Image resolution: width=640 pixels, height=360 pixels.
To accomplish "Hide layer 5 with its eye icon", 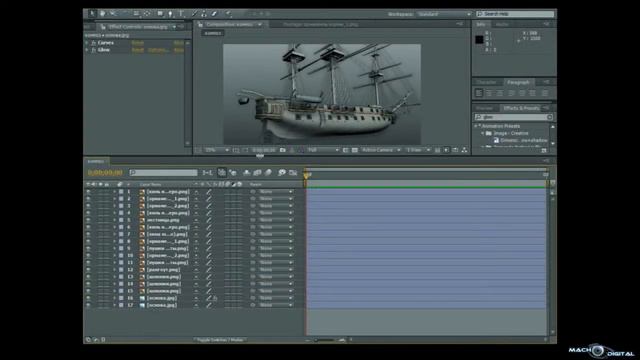I will [x=88, y=220].
